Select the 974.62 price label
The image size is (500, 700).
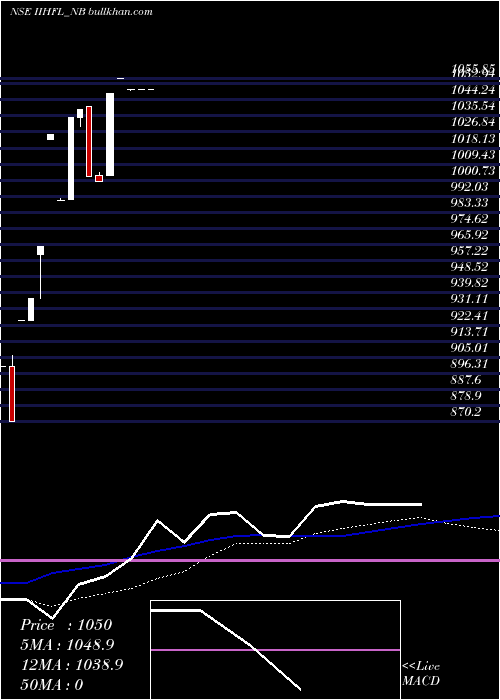[x=469, y=219]
